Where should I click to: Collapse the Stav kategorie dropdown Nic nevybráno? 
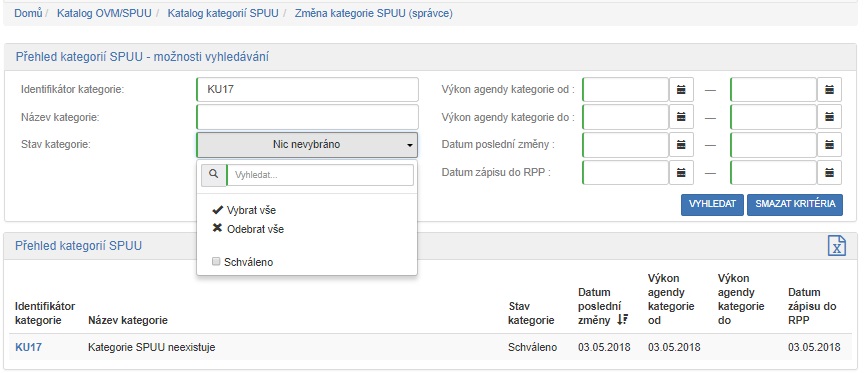tap(307, 145)
